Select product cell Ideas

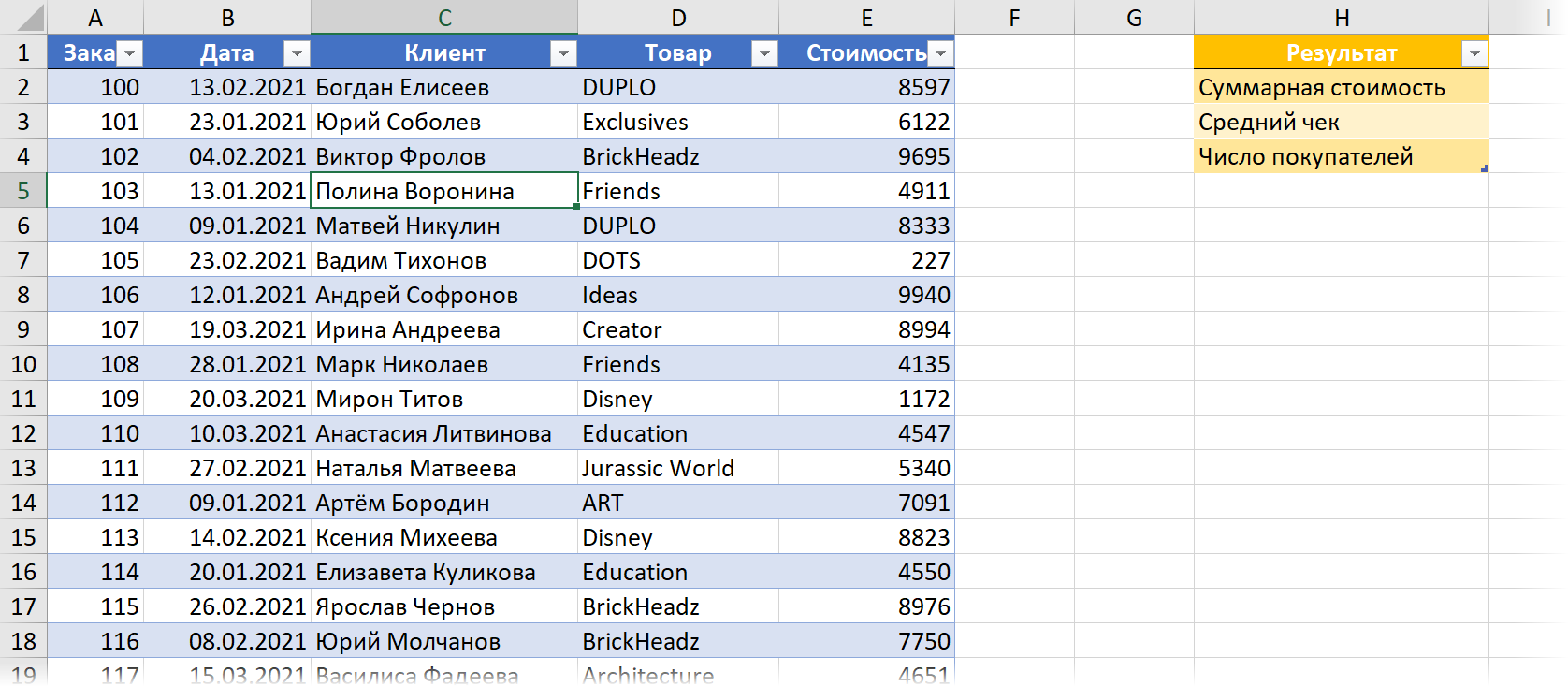(x=678, y=295)
